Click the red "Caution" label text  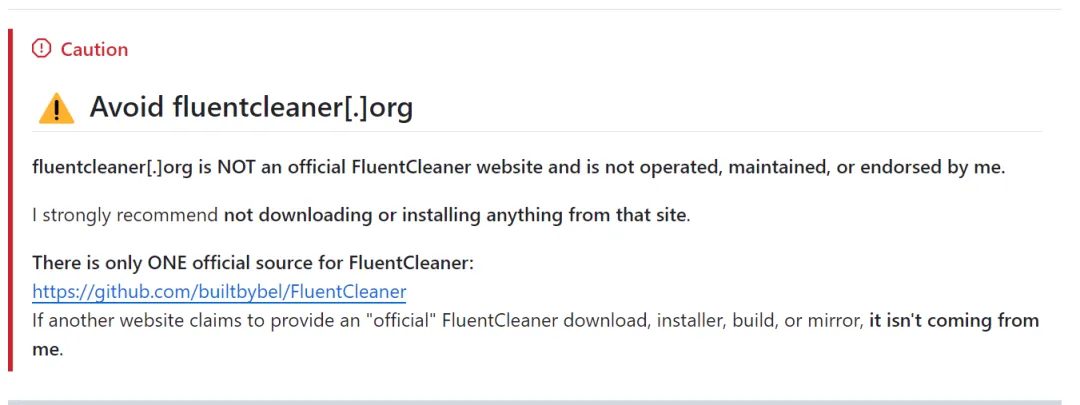pyautogui.click(x=94, y=50)
